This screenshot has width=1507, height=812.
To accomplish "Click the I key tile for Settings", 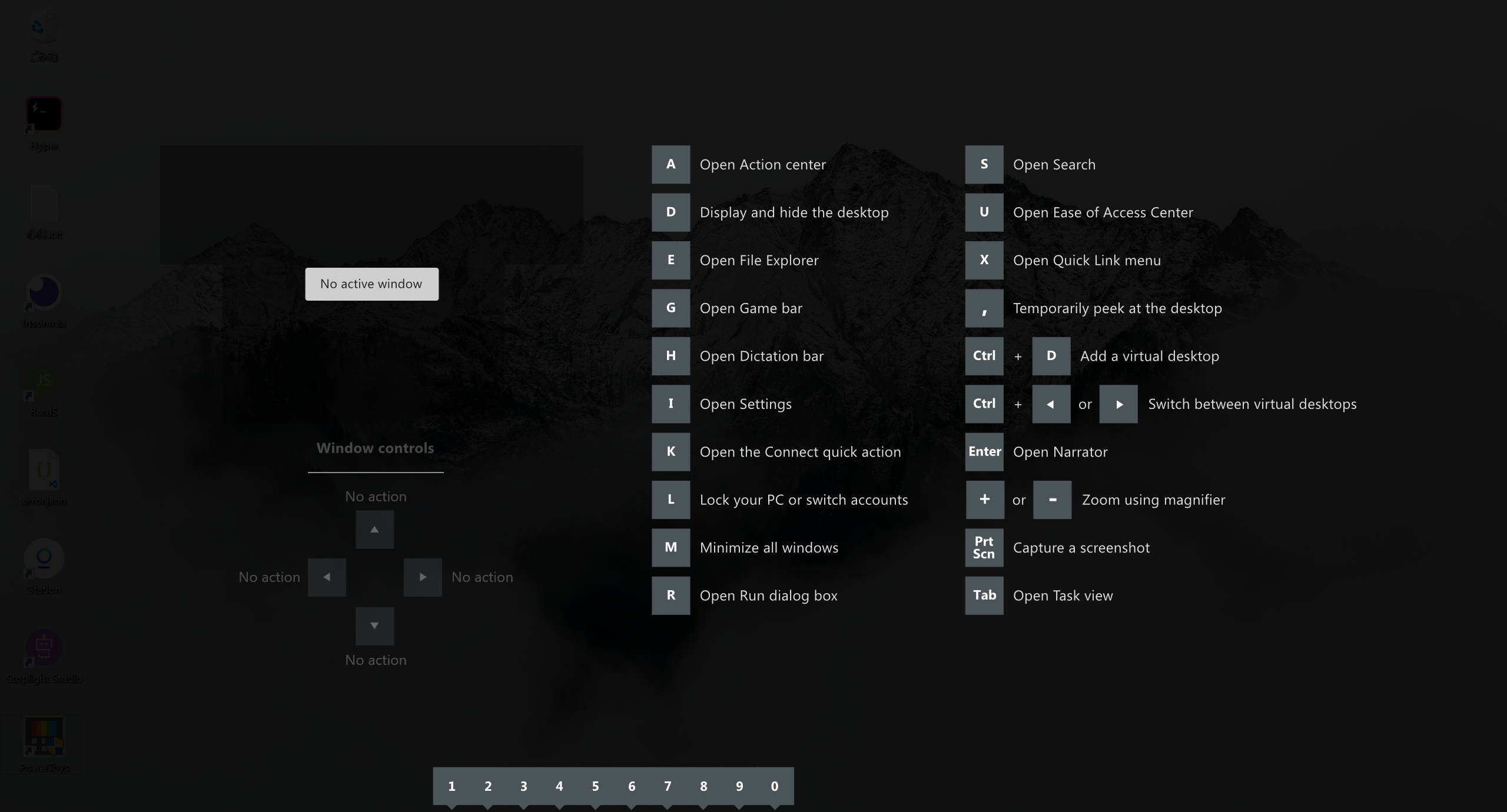I will (670, 404).
